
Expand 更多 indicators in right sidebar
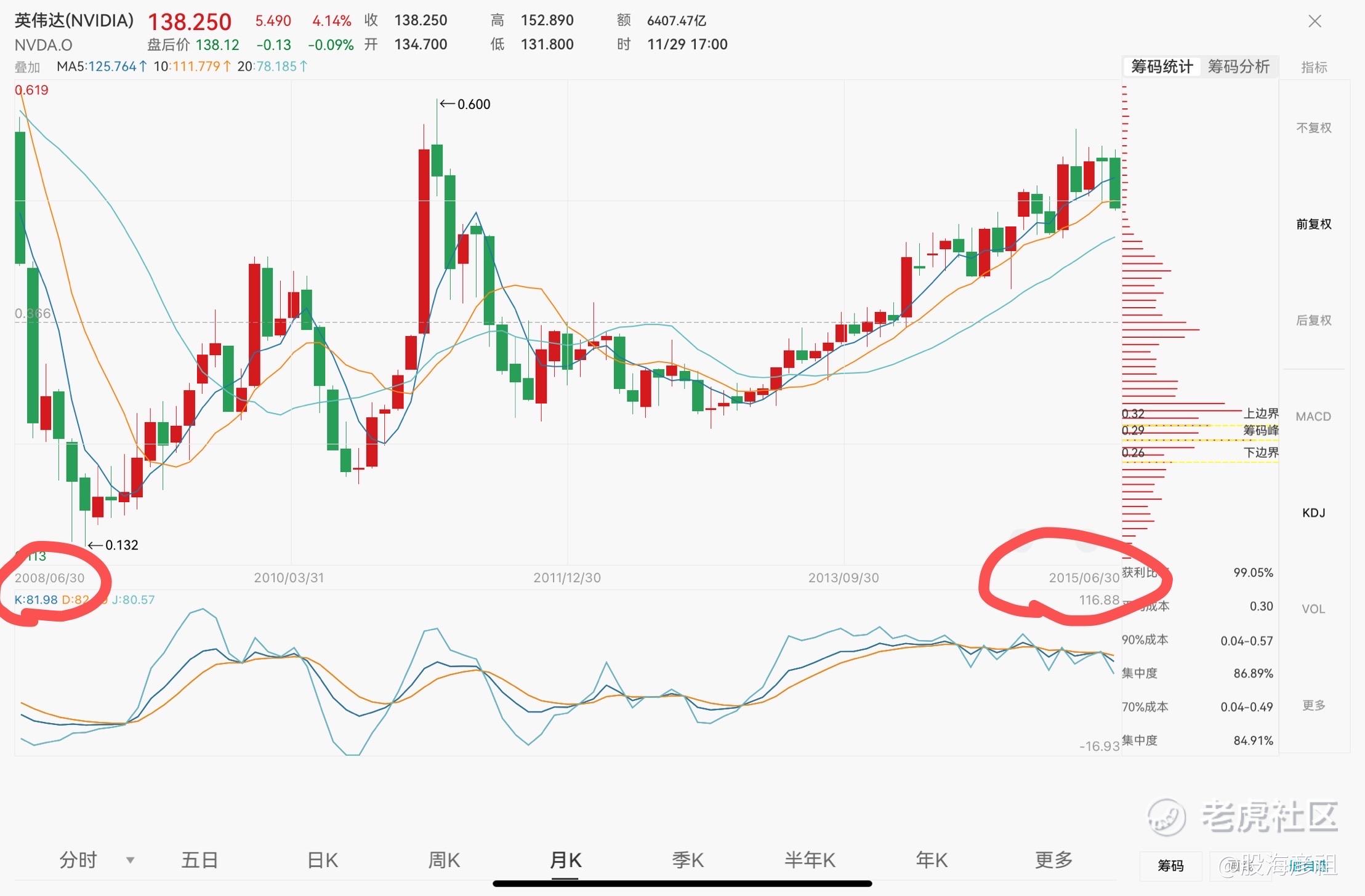[1313, 705]
